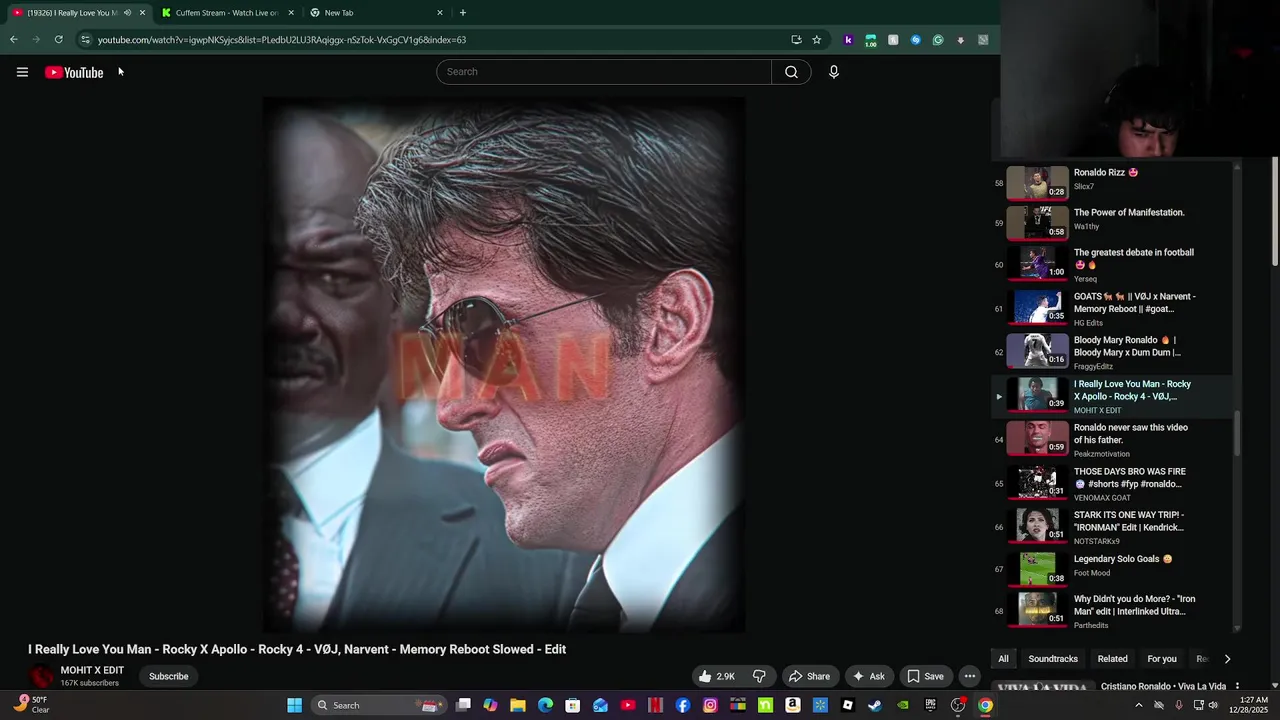The width and height of the screenshot is (1280, 720).
Task: Mute the tab via speaker icon
Action: 127,13
